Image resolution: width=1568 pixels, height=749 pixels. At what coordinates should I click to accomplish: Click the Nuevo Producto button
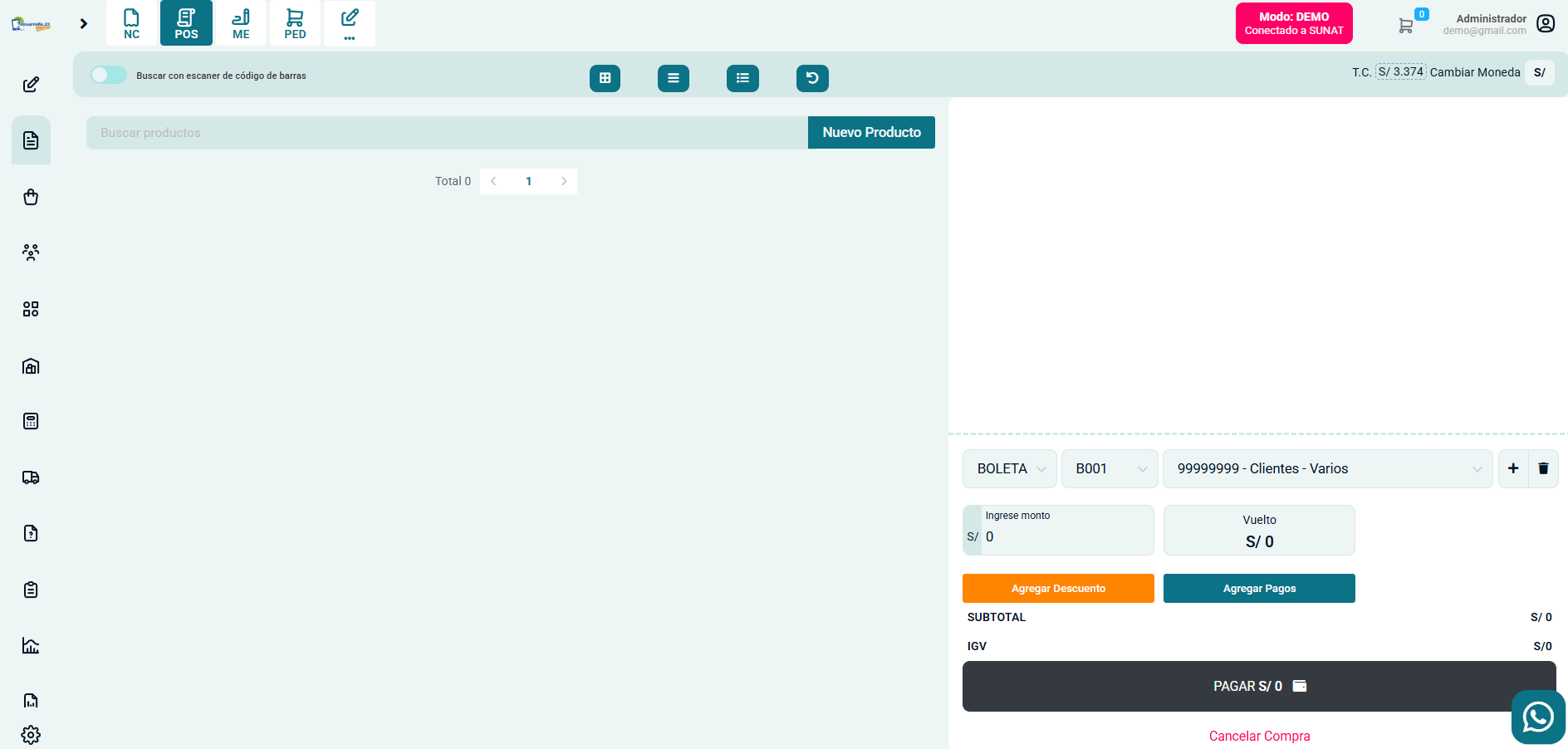(x=871, y=133)
